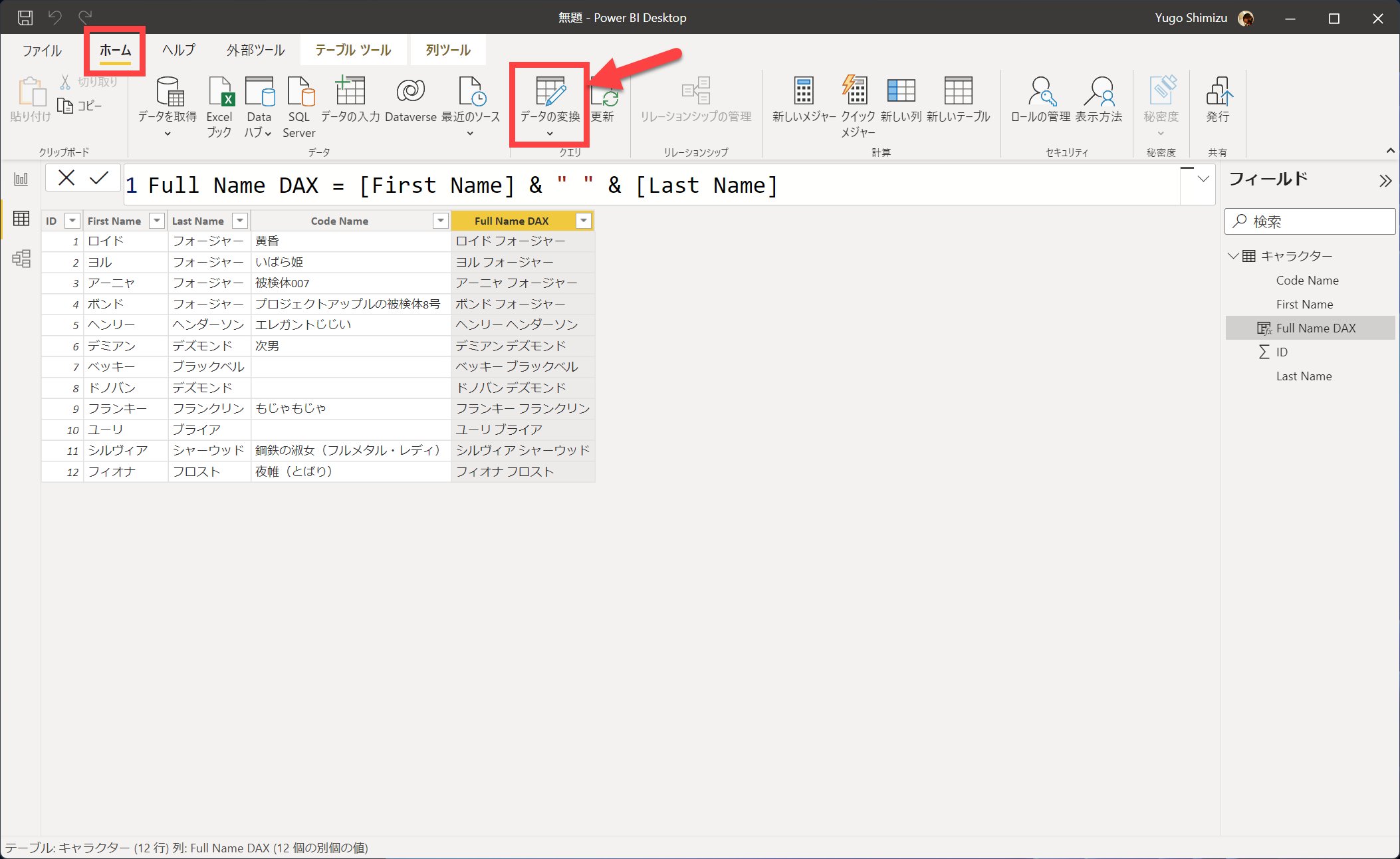Open the Code Name column filter dropdown
The height and width of the screenshot is (859, 1400).
point(440,221)
